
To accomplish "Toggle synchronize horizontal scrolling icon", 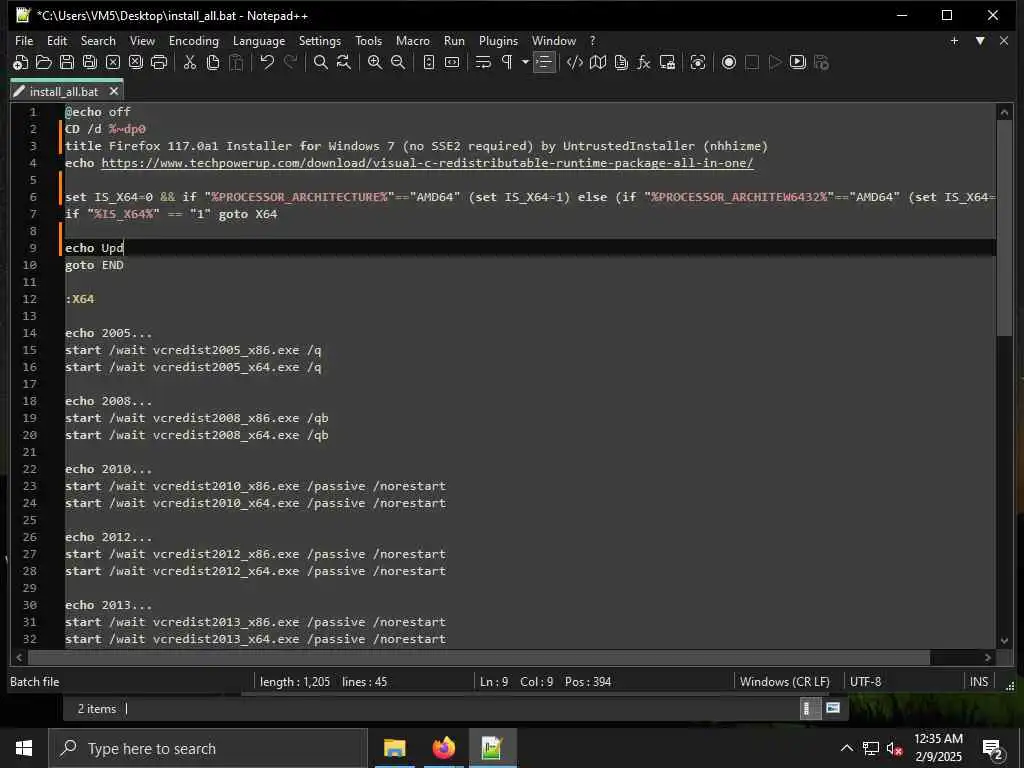I will (452, 63).
